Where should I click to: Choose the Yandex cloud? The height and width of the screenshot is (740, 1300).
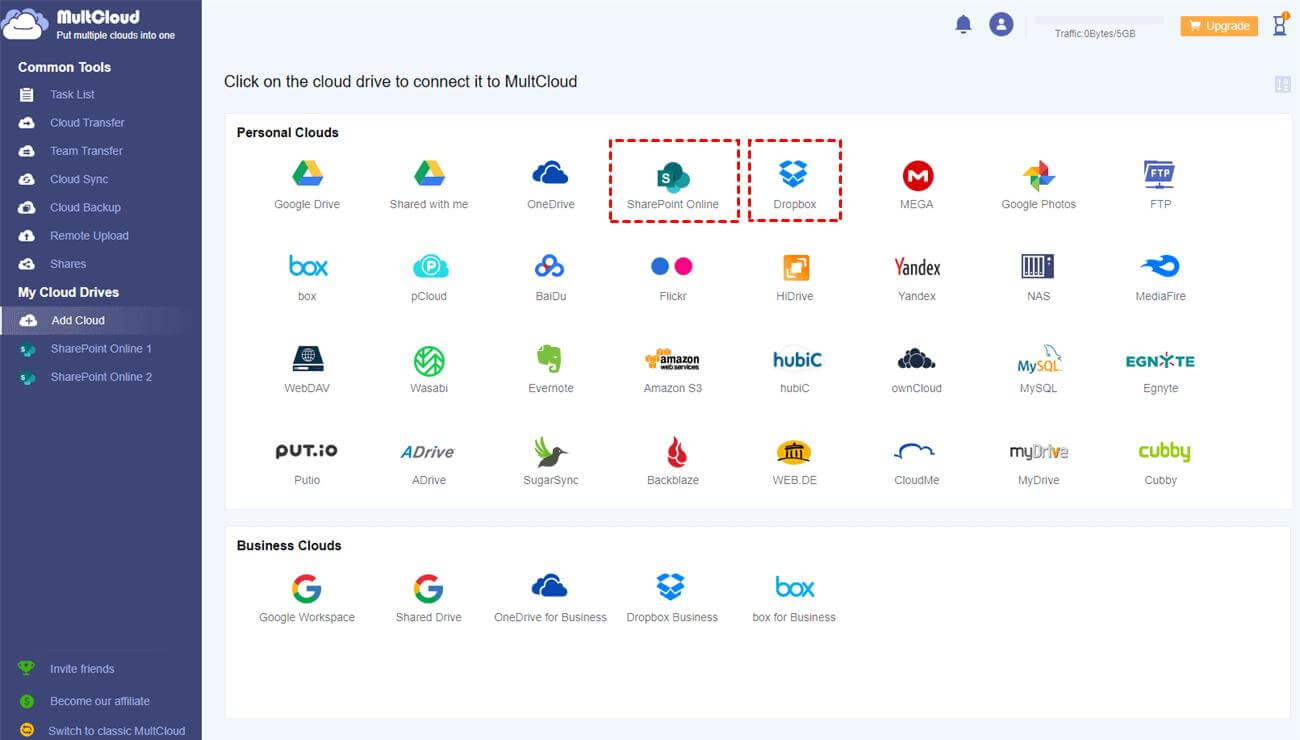pos(917,276)
